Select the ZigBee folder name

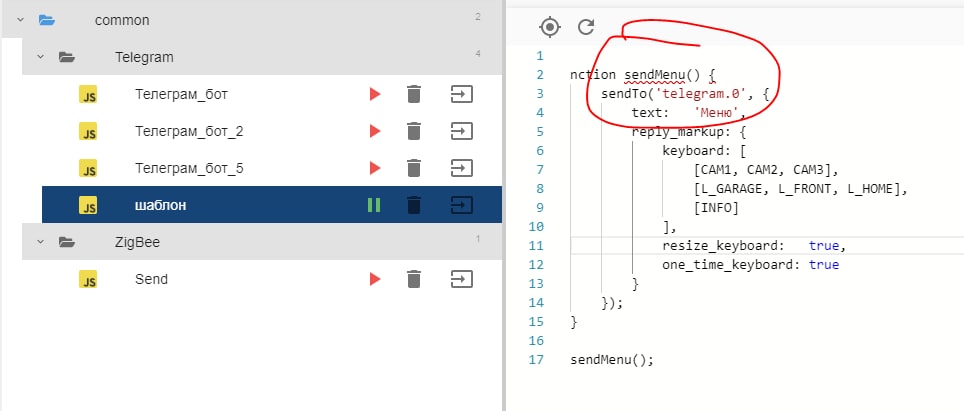pyautogui.click(x=138, y=242)
